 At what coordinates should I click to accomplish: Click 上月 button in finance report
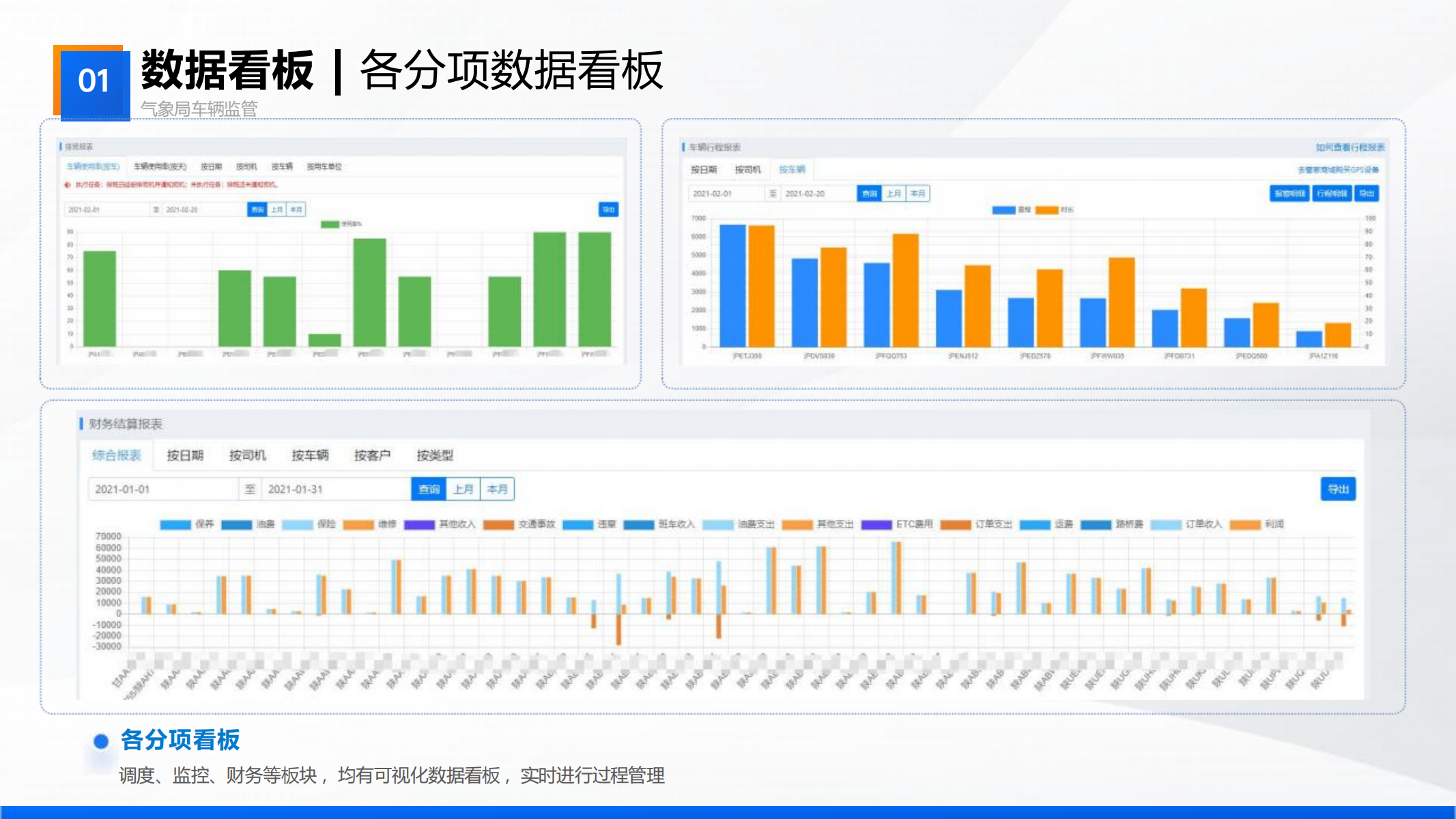coord(463,489)
